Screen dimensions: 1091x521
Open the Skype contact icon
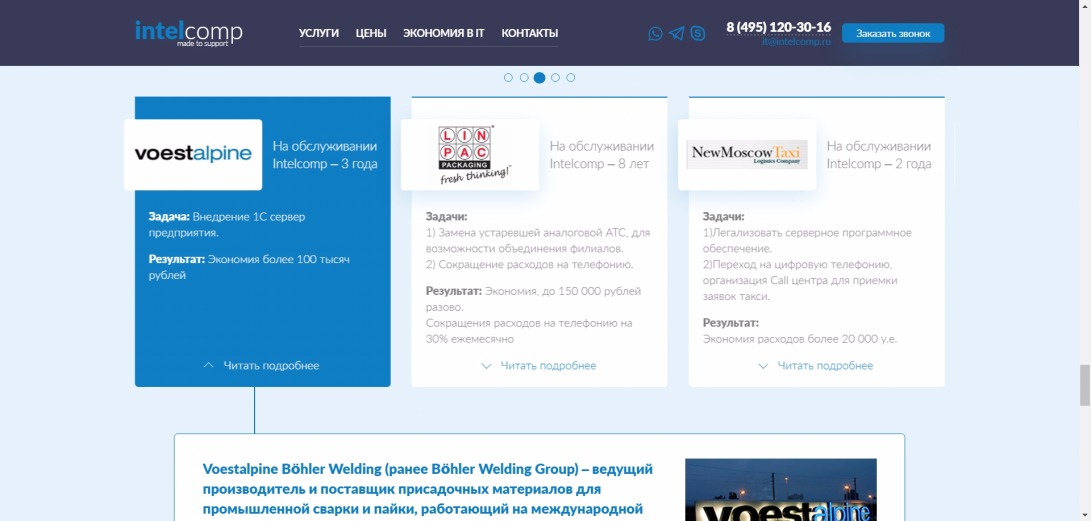click(698, 33)
